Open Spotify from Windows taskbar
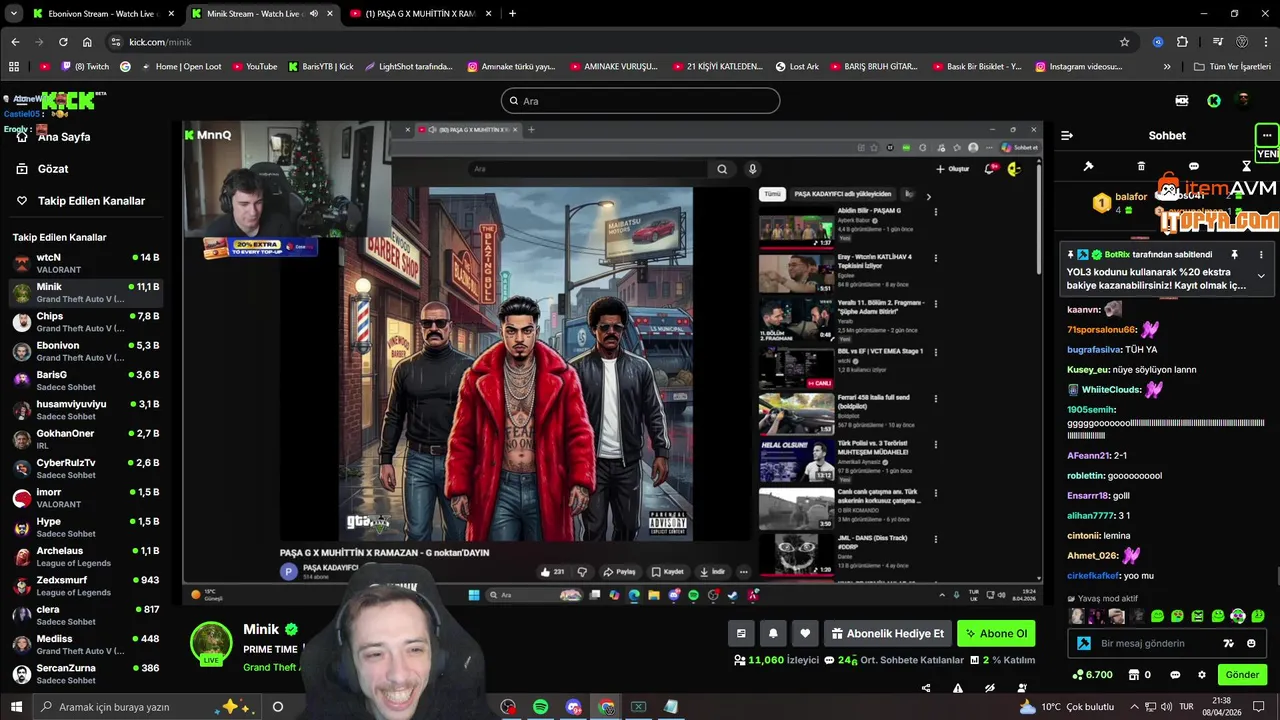Screen dimensions: 1280x720 (x=541, y=706)
